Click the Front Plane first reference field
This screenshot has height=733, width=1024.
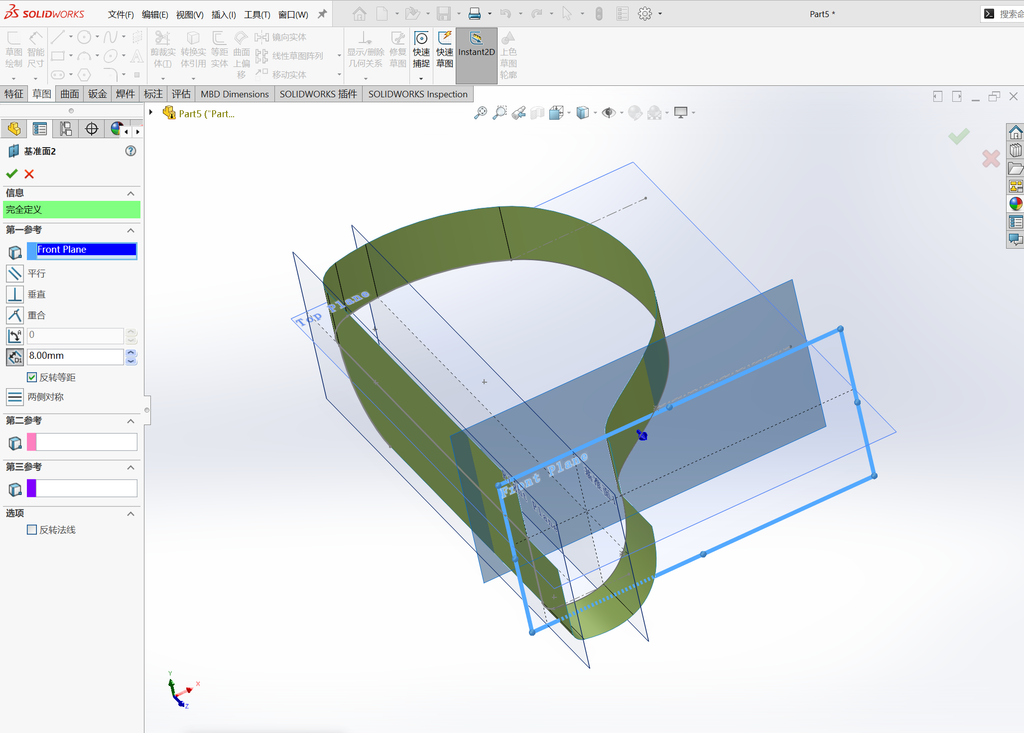(82, 250)
